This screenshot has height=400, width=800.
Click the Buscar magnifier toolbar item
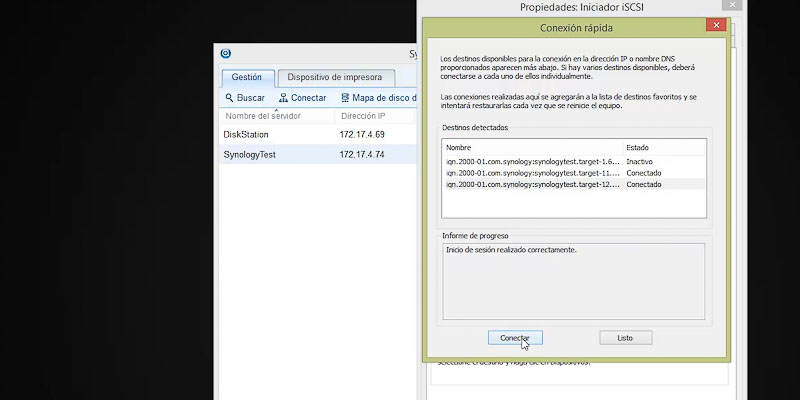click(245, 98)
